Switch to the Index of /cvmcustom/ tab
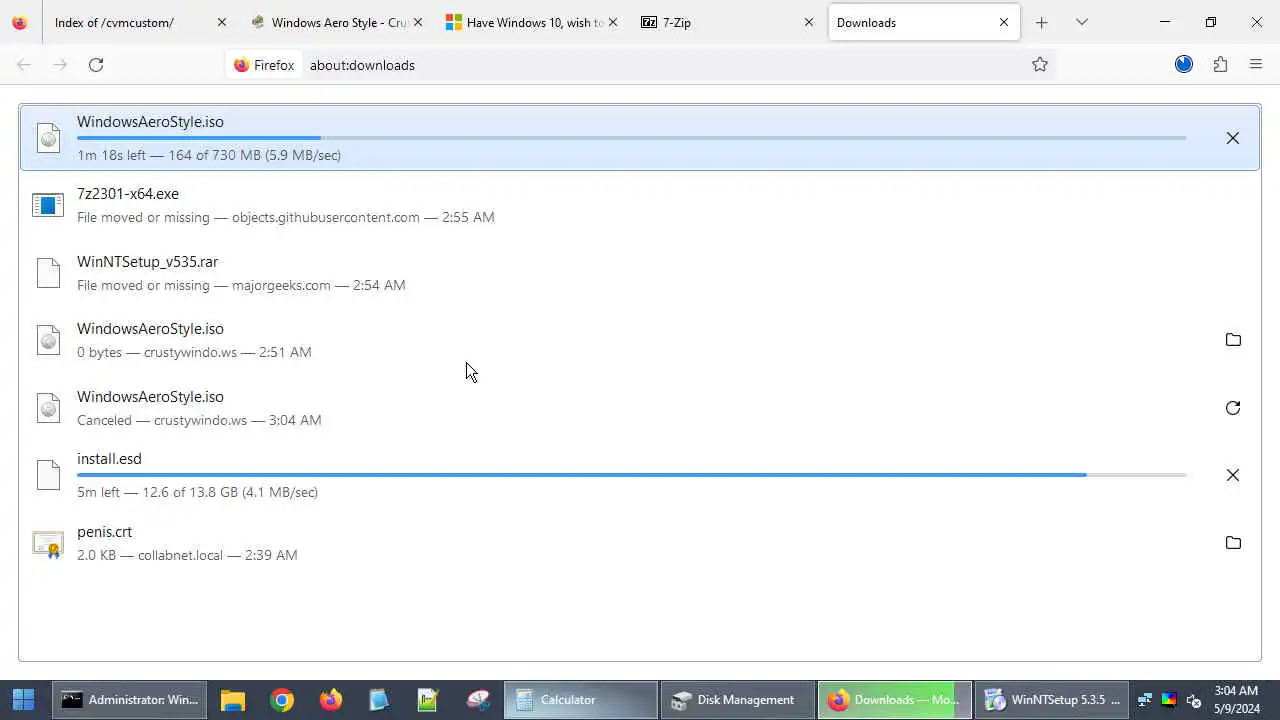The image size is (1280, 720). tap(128, 22)
